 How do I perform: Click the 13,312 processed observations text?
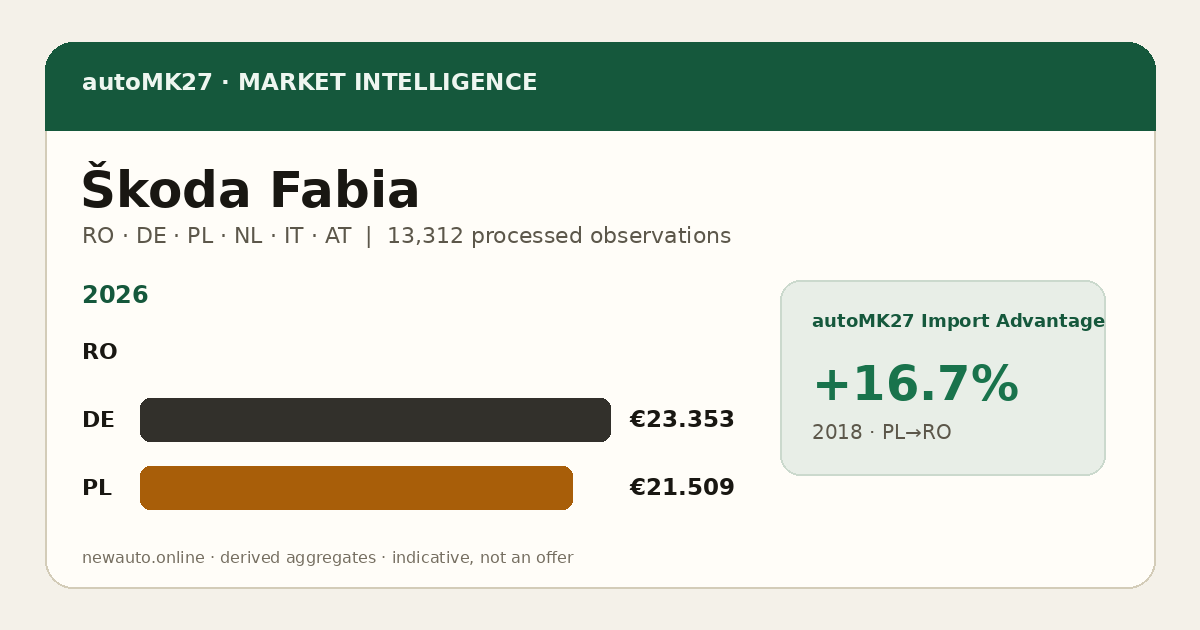point(559,236)
